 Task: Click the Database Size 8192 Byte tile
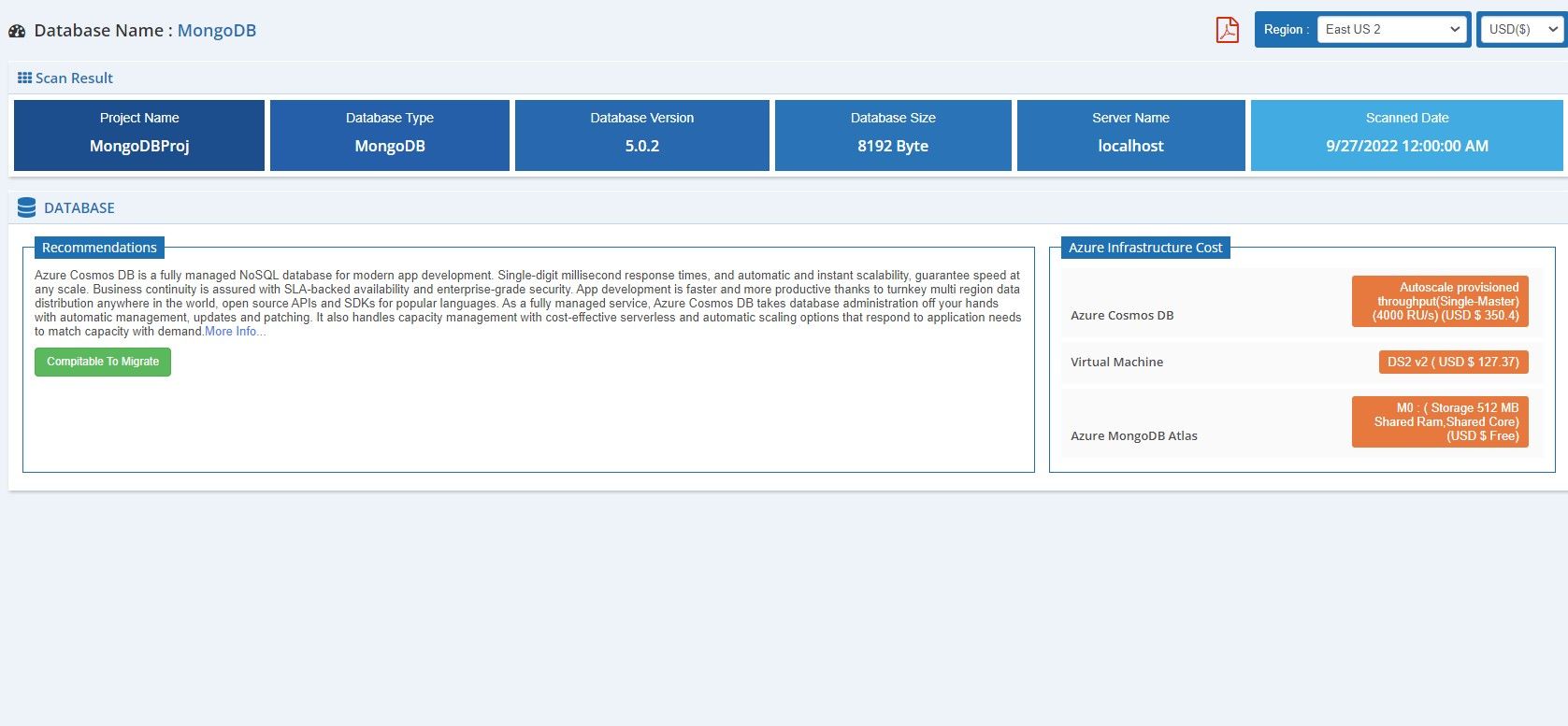tap(893, 135)
